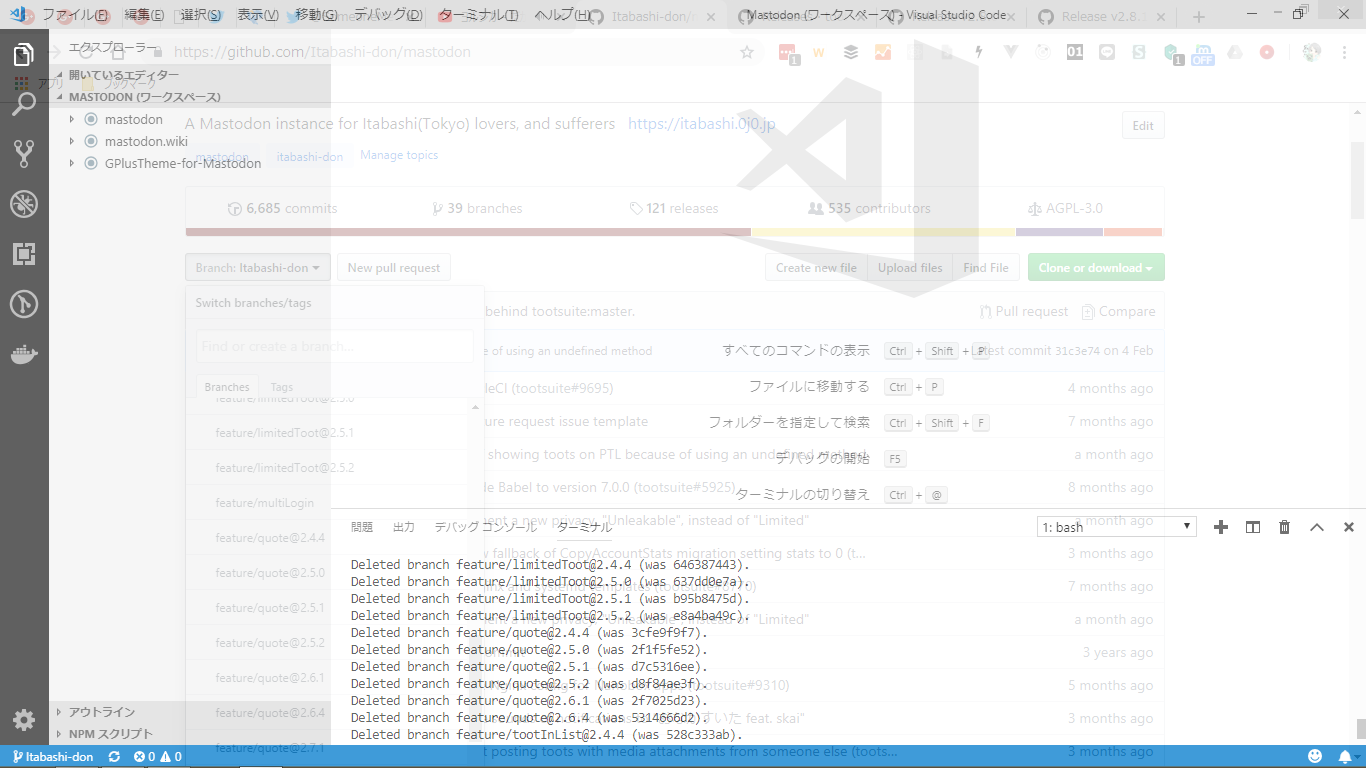Expand the mastodon.wiki folder
This screenshot has width=1366, height=768.
(x=72, y=141)
